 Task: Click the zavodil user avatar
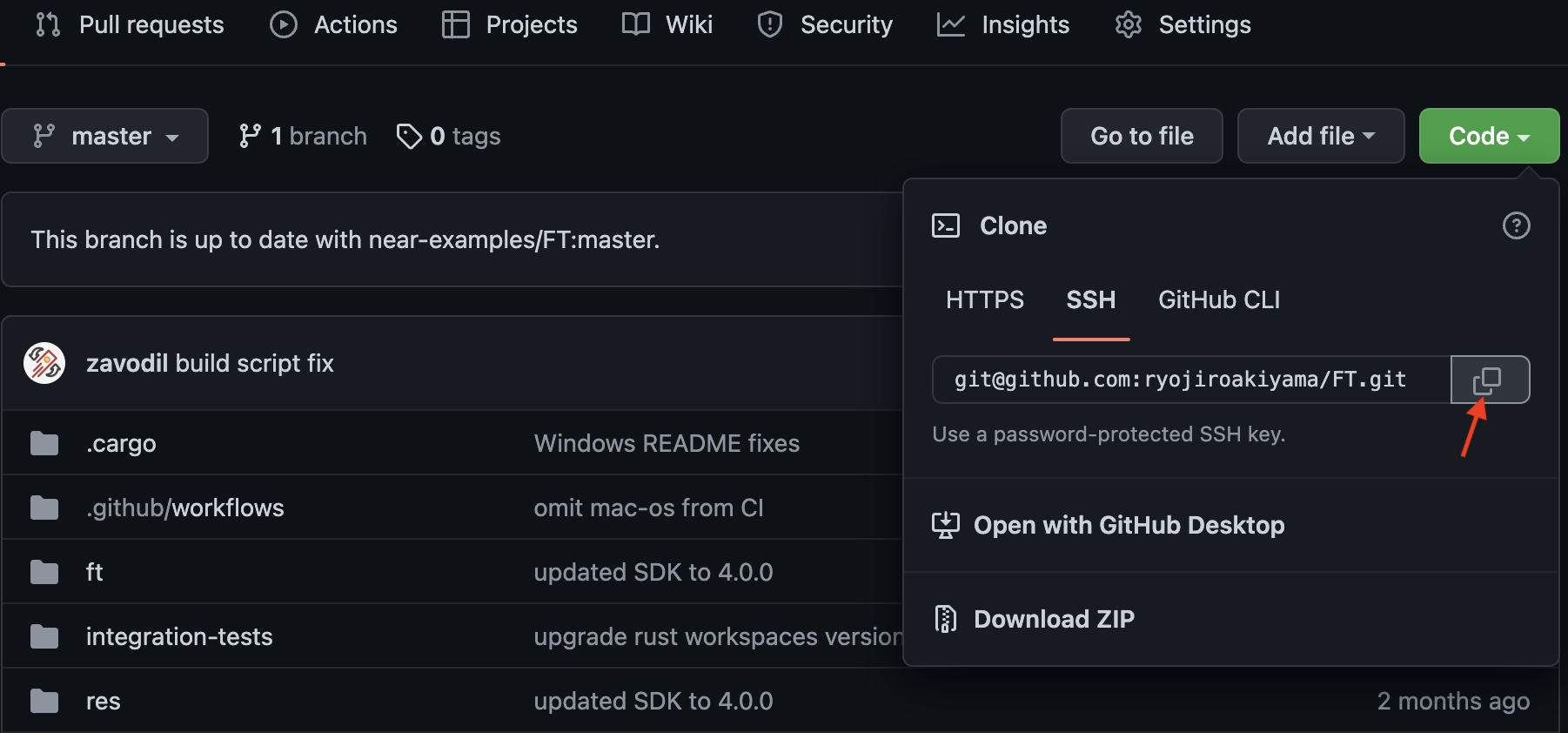click(44, 363)
